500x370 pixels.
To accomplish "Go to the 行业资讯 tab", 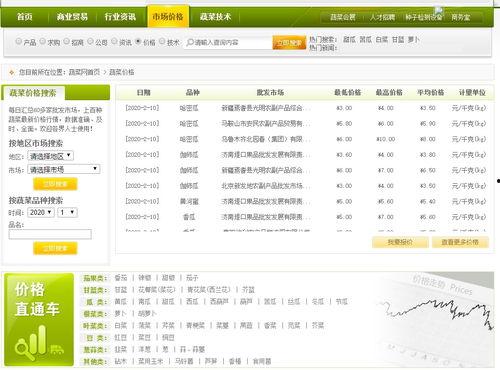I will 120,17.
